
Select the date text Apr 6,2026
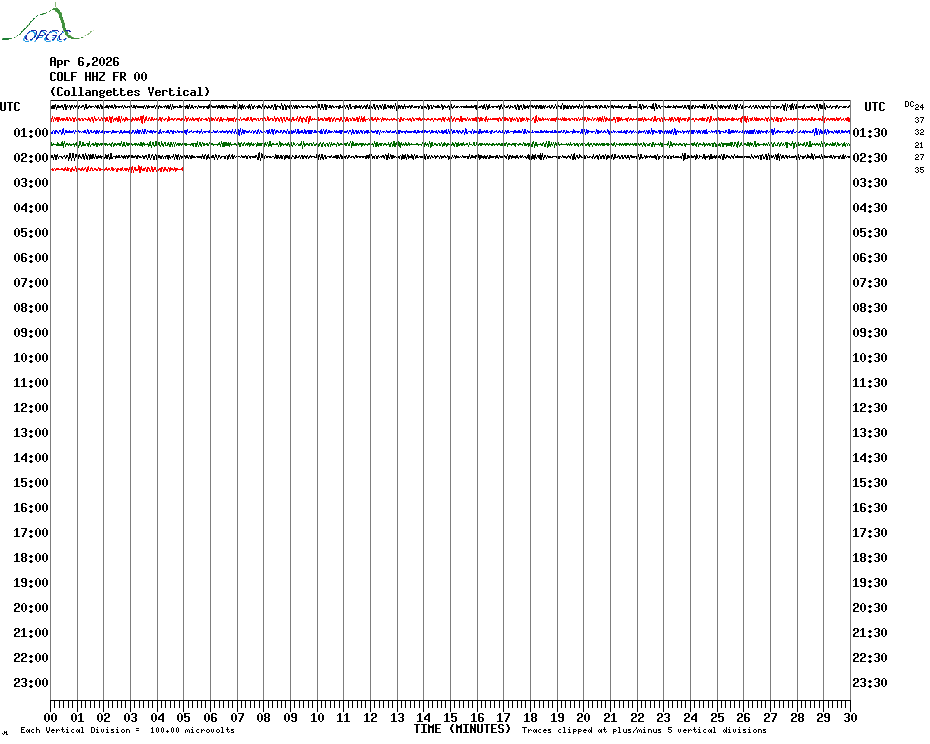(x=84, y=62)
